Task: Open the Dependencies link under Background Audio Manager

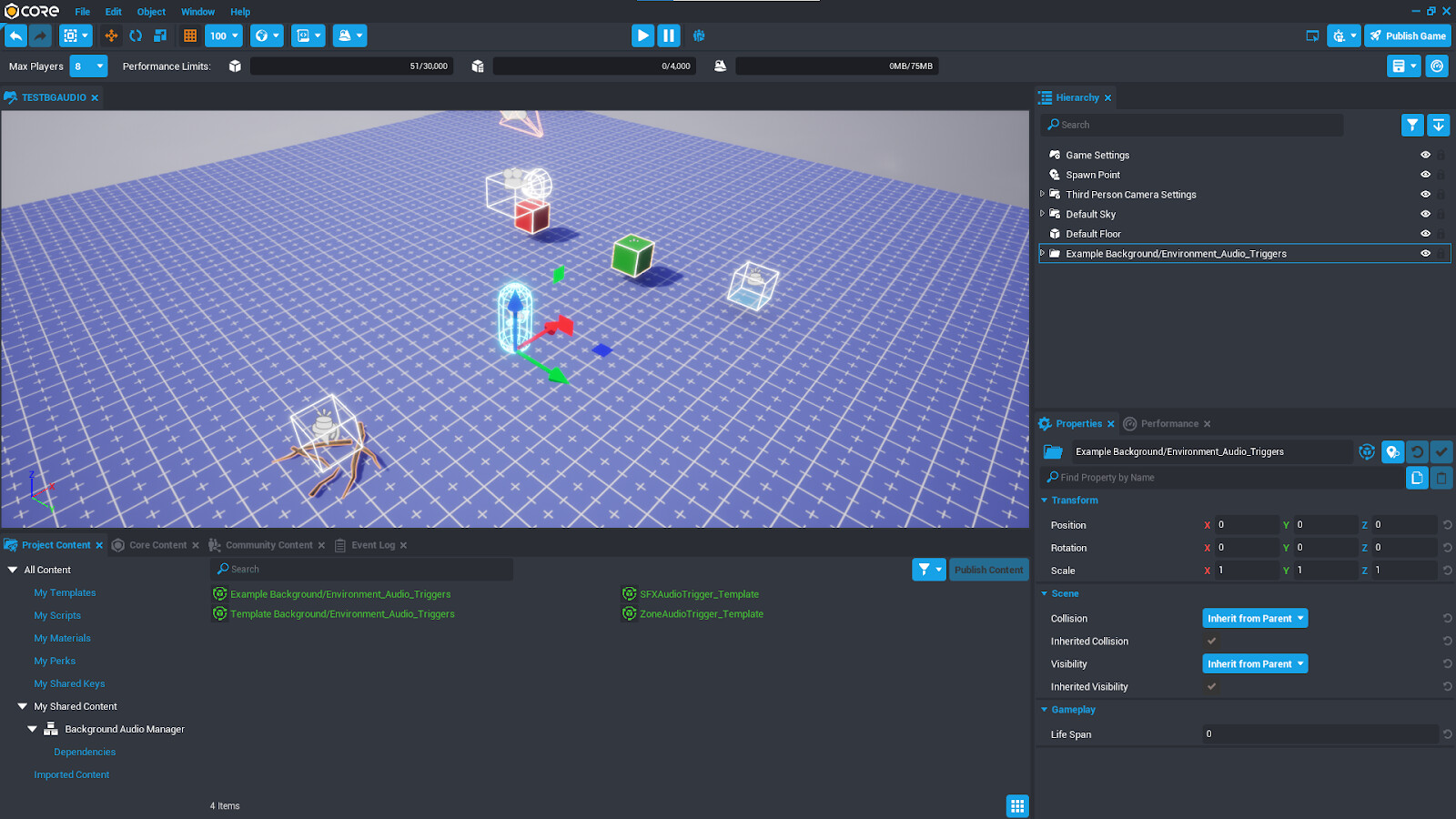Action: (x=85, y=752)
